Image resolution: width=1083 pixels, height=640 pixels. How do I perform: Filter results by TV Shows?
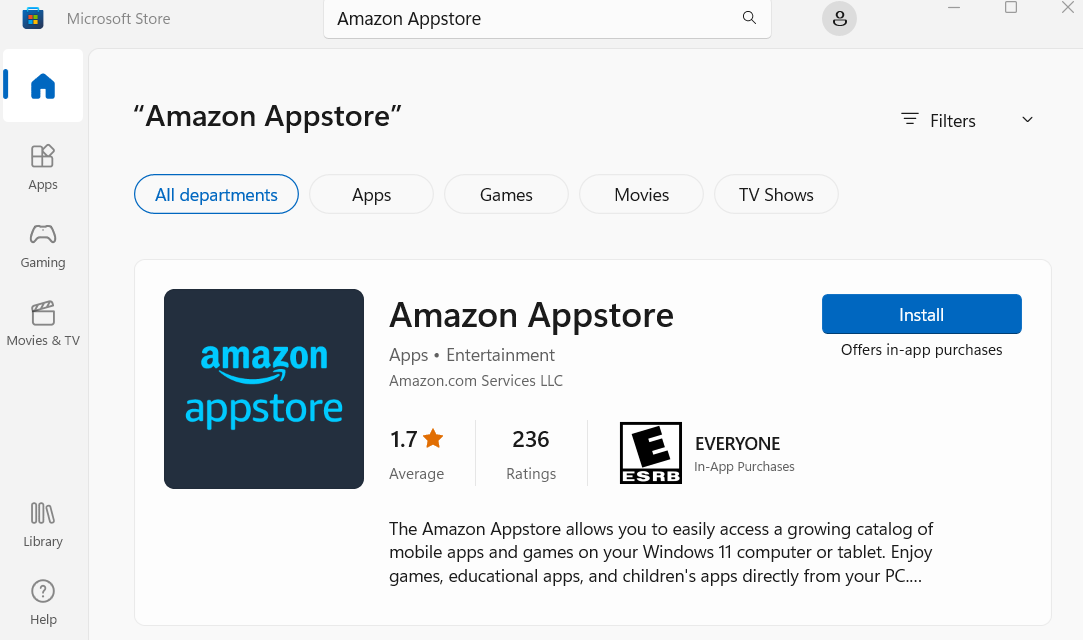[x=776, y=195]
